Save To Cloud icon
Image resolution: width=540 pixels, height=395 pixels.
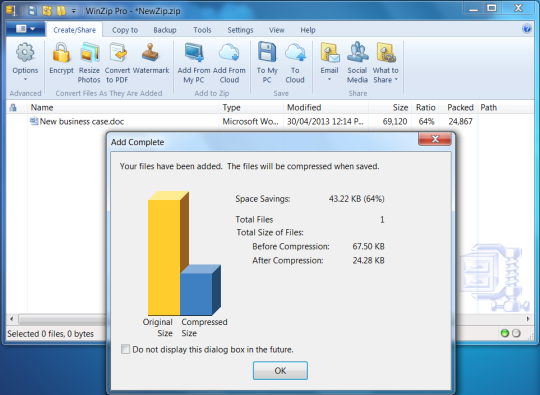295,53
